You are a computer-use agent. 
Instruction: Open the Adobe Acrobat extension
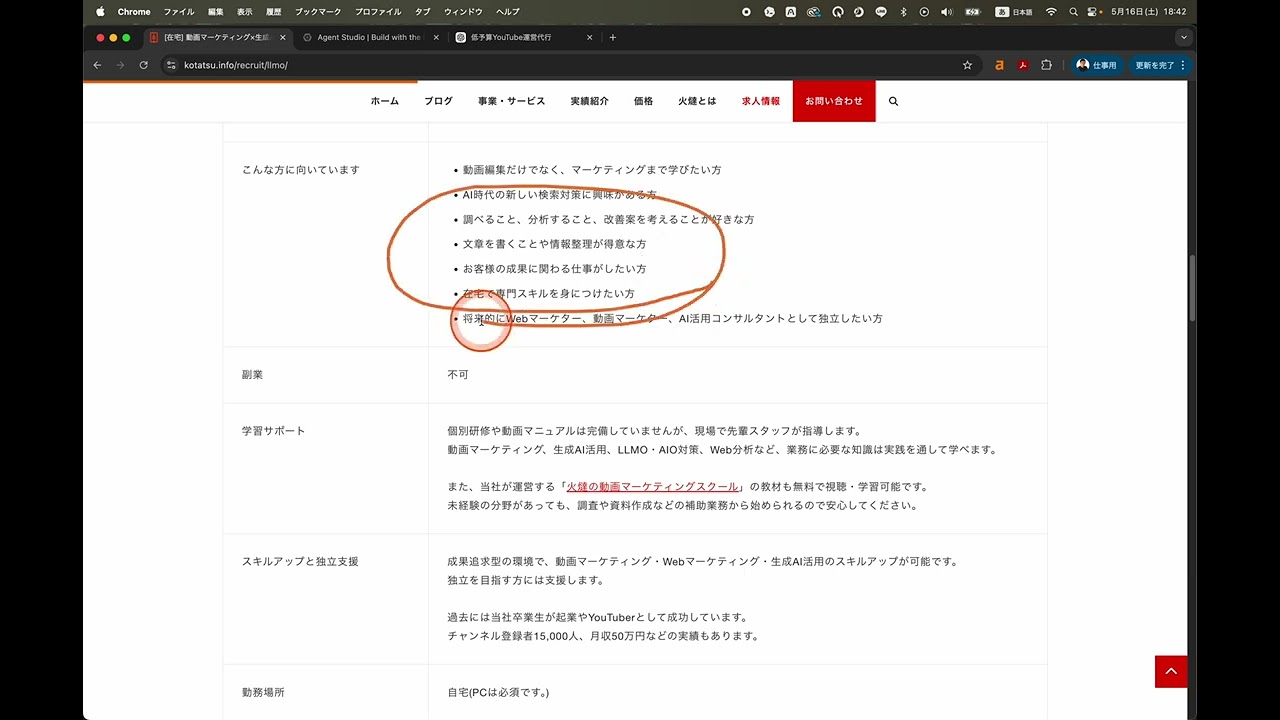1023,65
